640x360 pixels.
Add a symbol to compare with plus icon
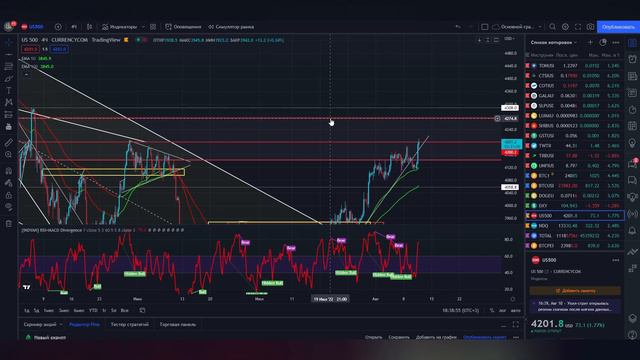point(58,27)
